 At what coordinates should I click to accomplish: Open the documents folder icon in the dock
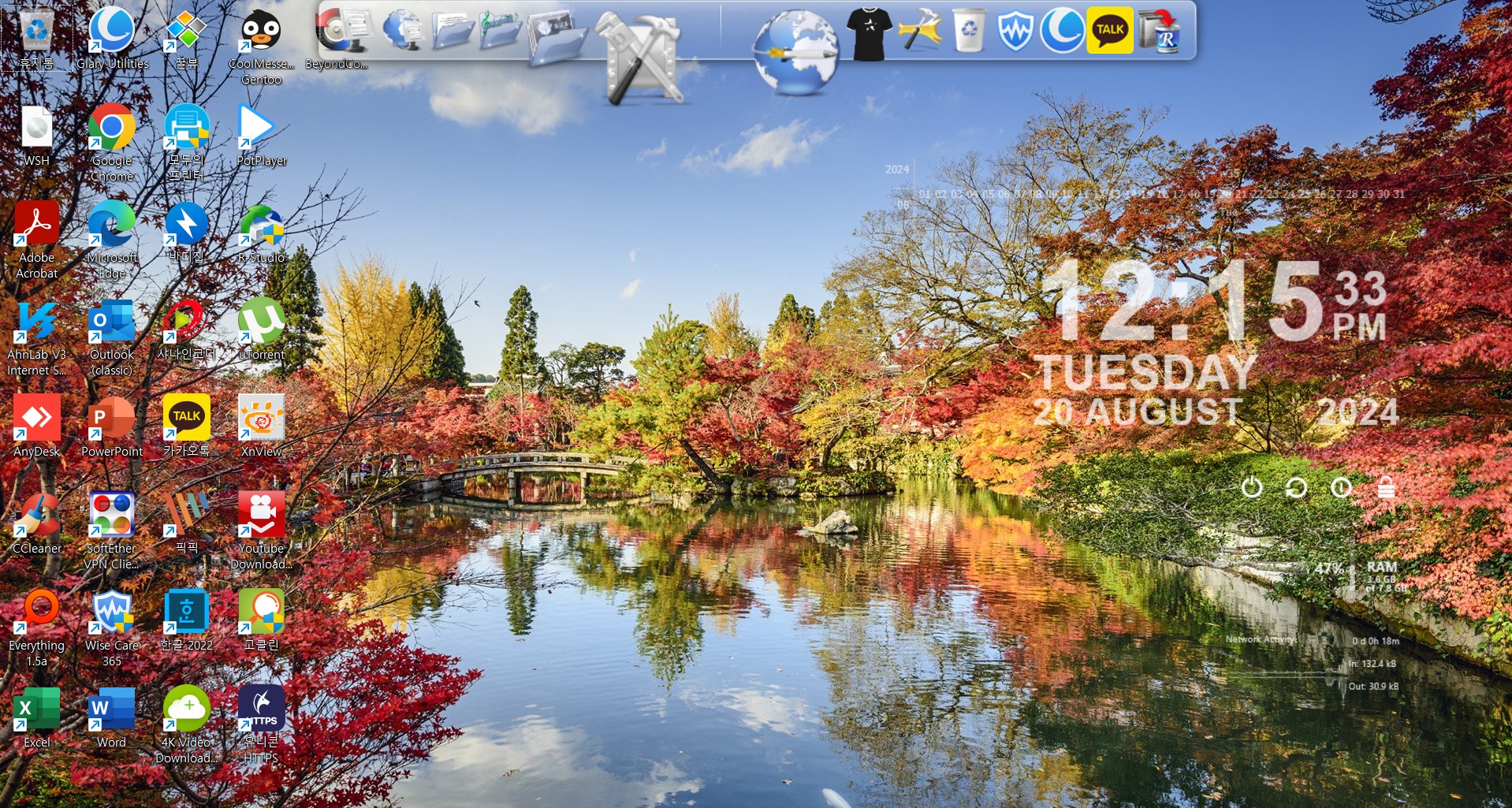tap(452, 30)
